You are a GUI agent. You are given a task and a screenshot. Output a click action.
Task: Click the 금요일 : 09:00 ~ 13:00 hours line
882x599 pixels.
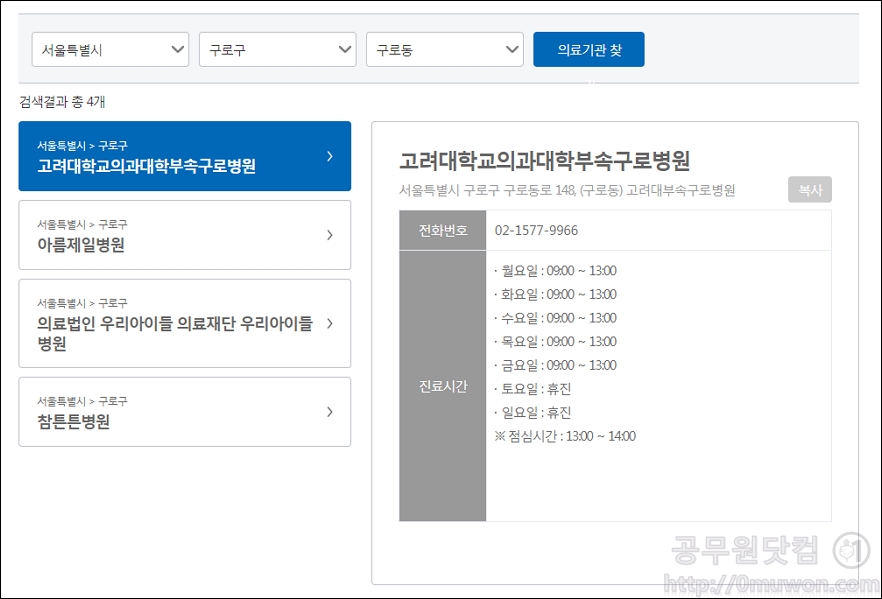coord(555,366)
